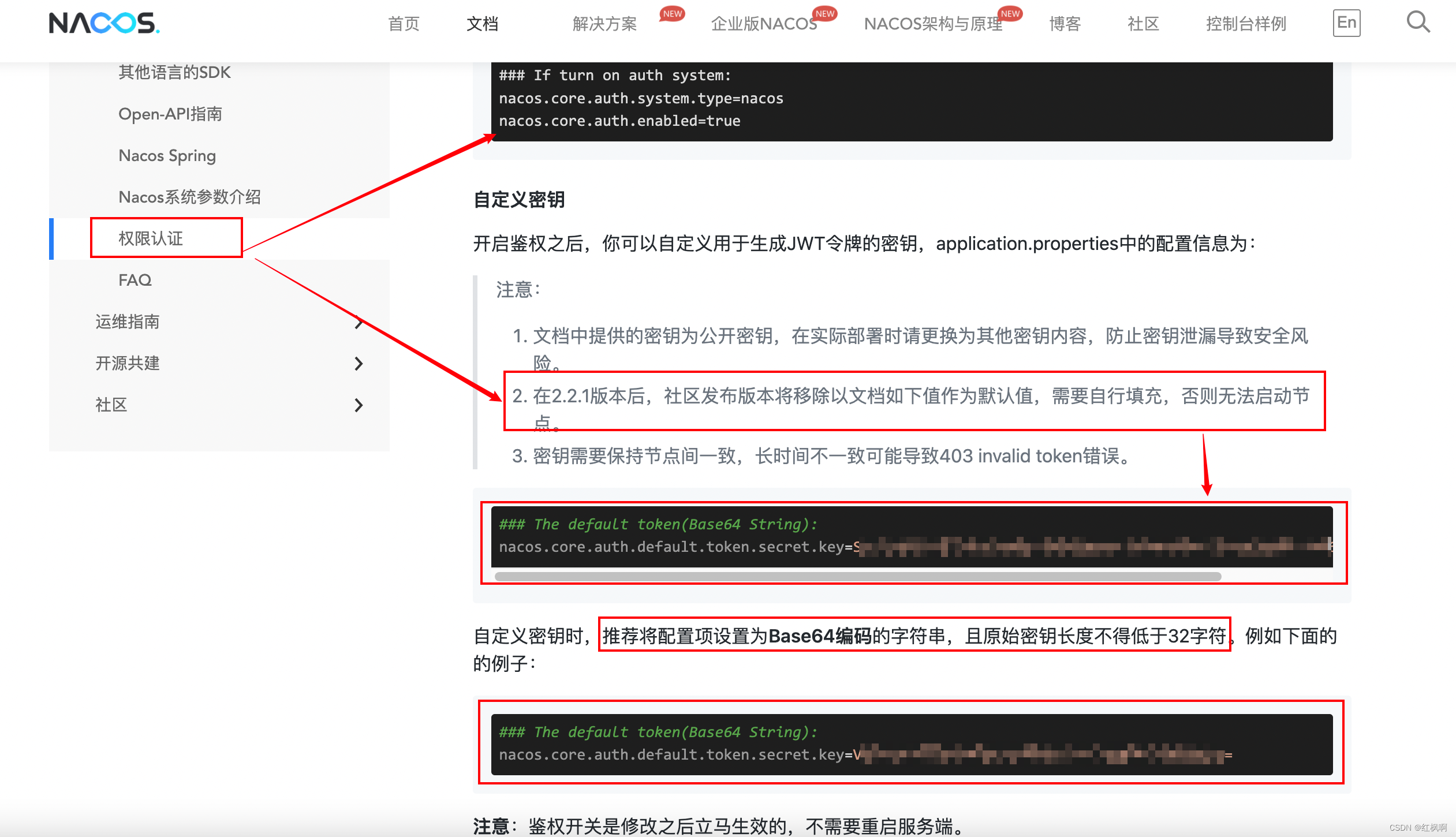Open the search magnifier icon

click(x=1418, y=23)
